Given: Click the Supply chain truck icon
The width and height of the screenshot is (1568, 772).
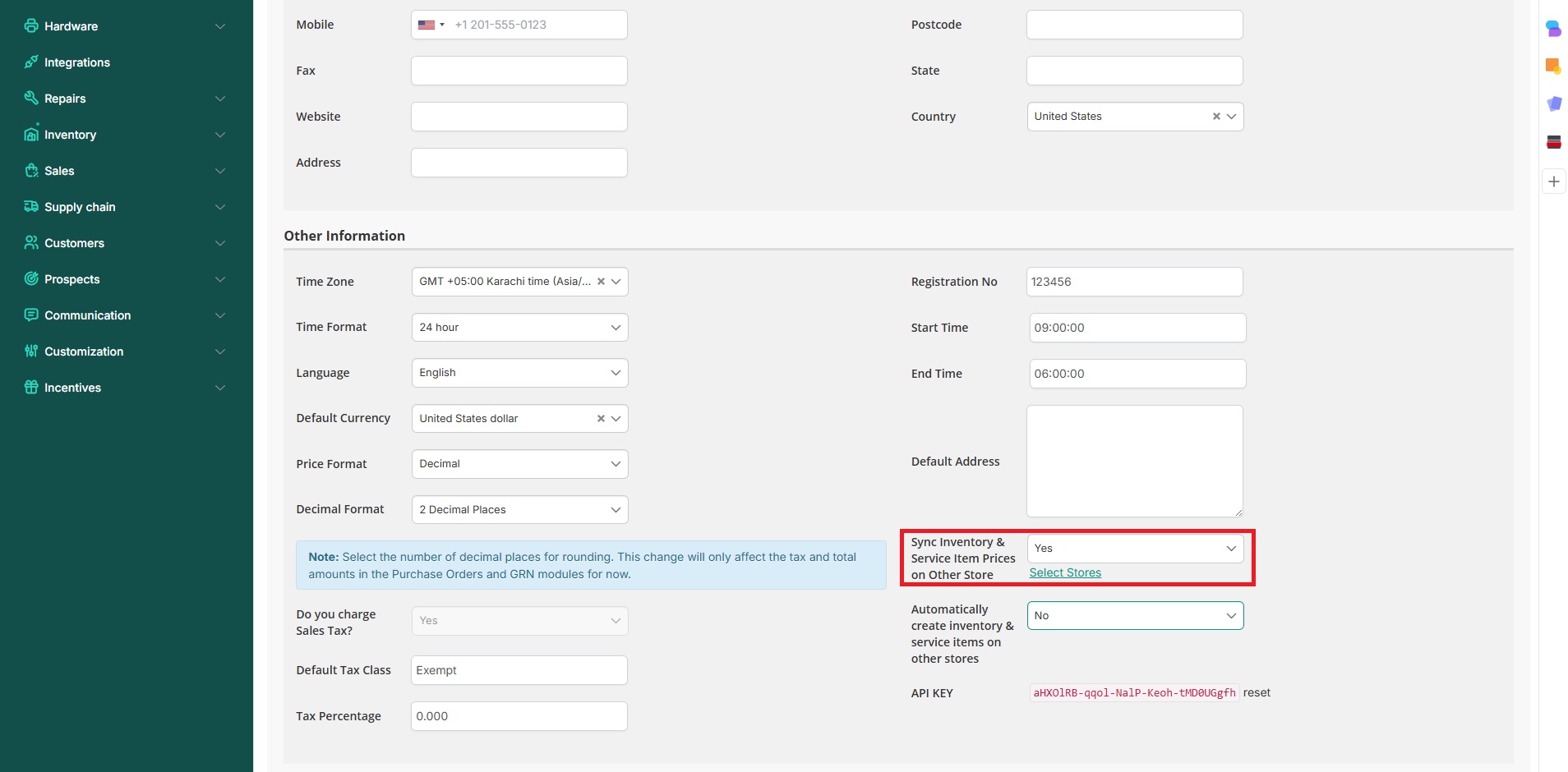Looking at the screenshot, I should click(31, 206).
